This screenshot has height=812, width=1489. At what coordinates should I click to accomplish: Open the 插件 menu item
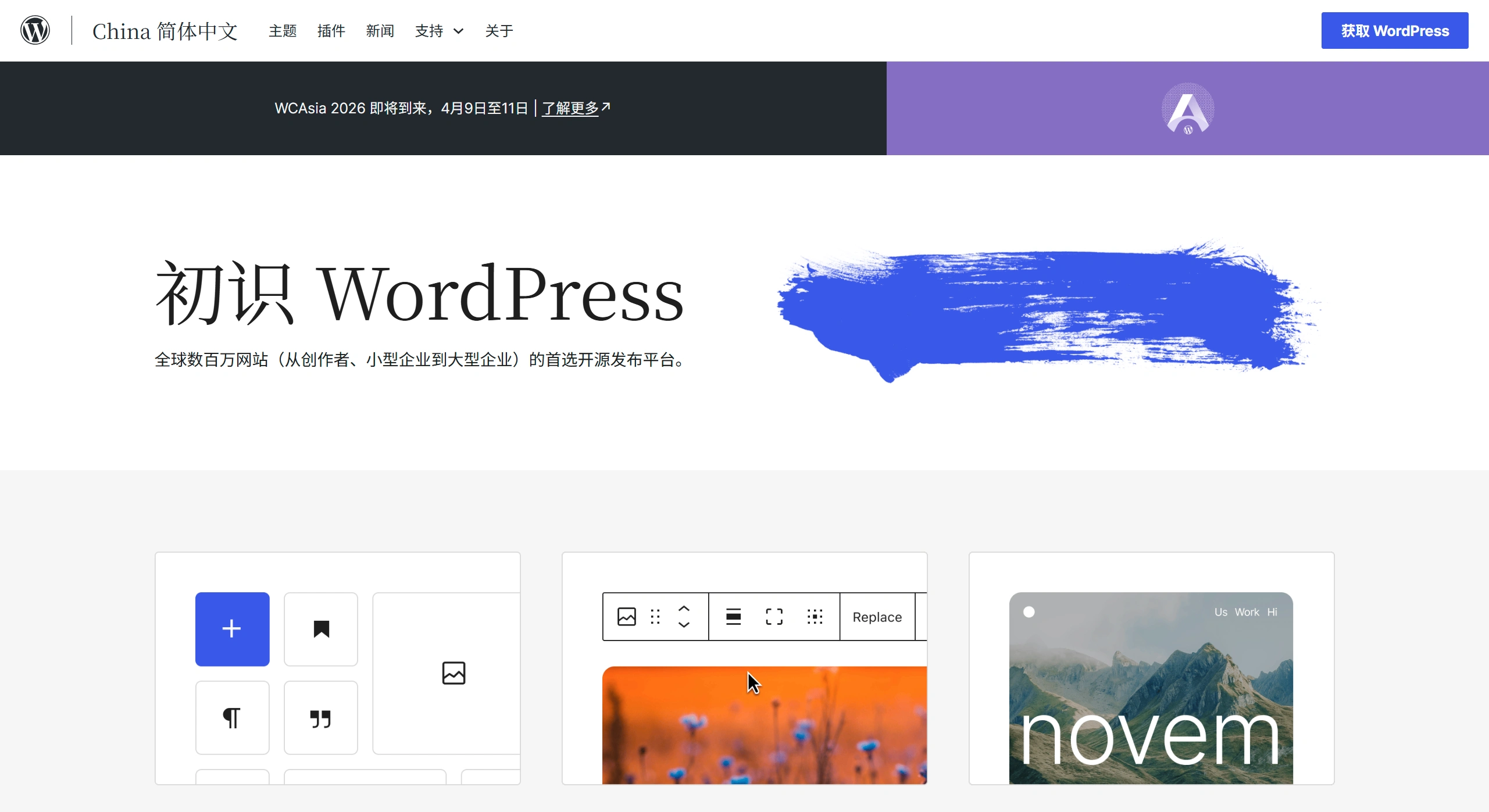pos(331,31)
